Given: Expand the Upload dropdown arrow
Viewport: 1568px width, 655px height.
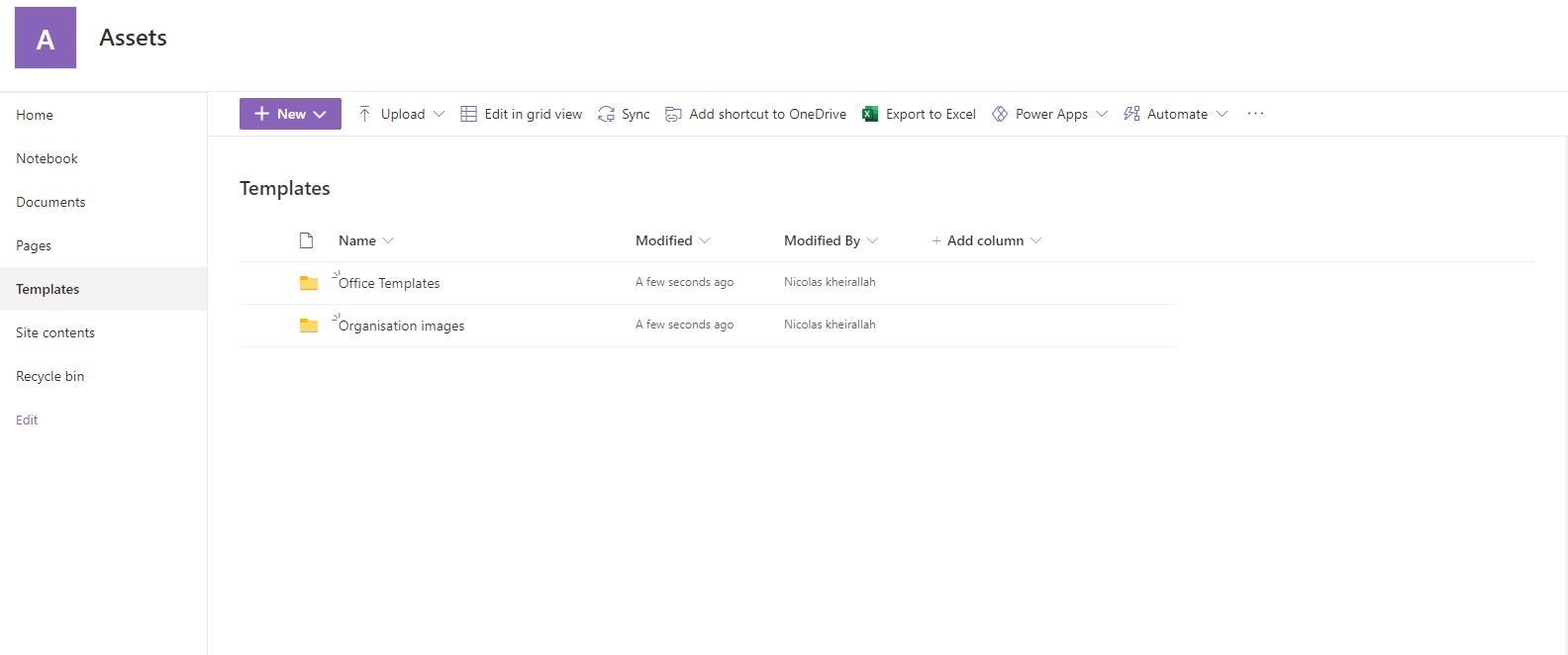Looking at the screenshot, I should coord(439,114).
